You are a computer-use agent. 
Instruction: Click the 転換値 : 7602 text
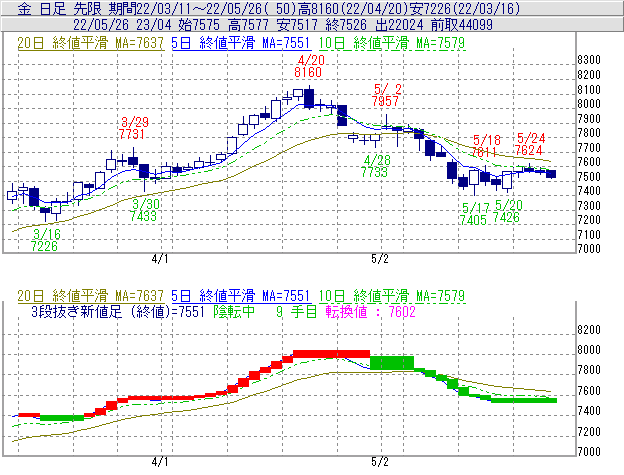click(370, 311)
